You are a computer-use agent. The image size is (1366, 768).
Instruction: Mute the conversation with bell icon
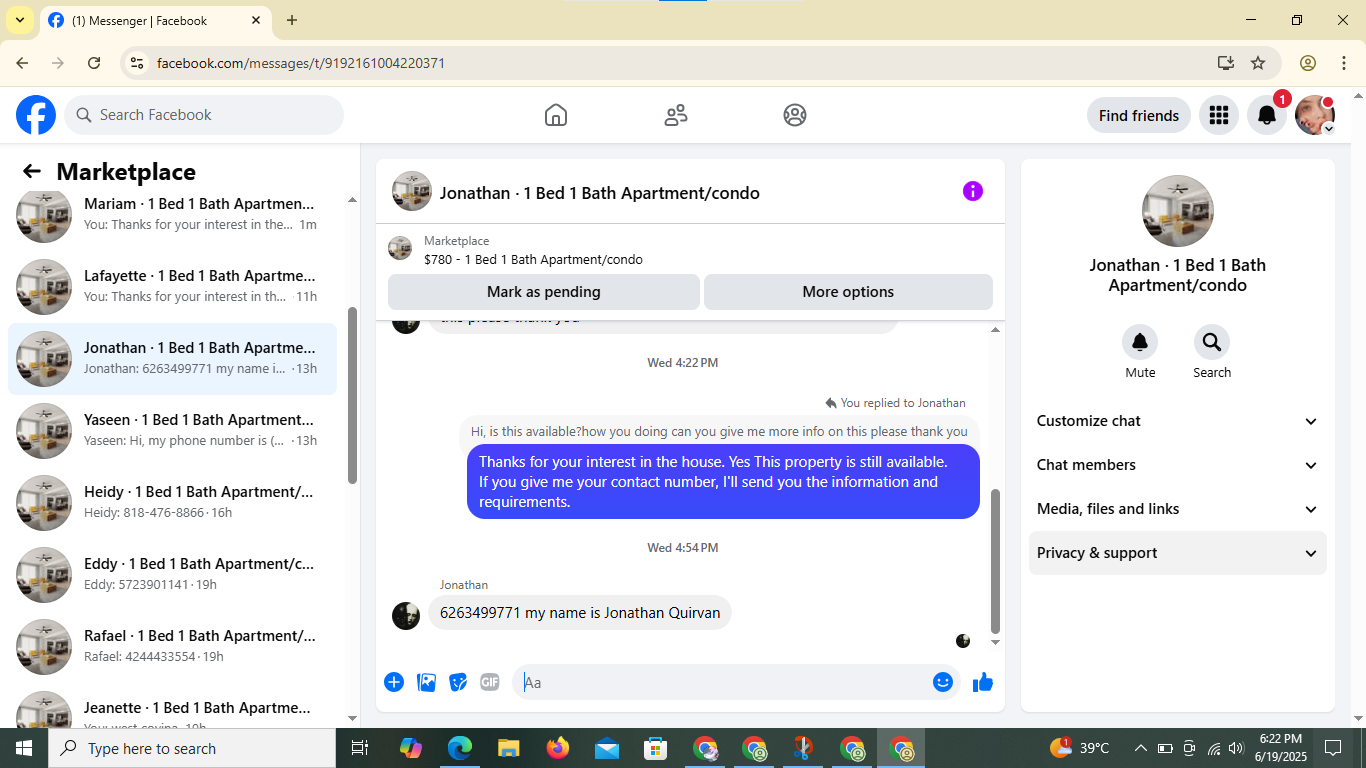point(1140,343)
